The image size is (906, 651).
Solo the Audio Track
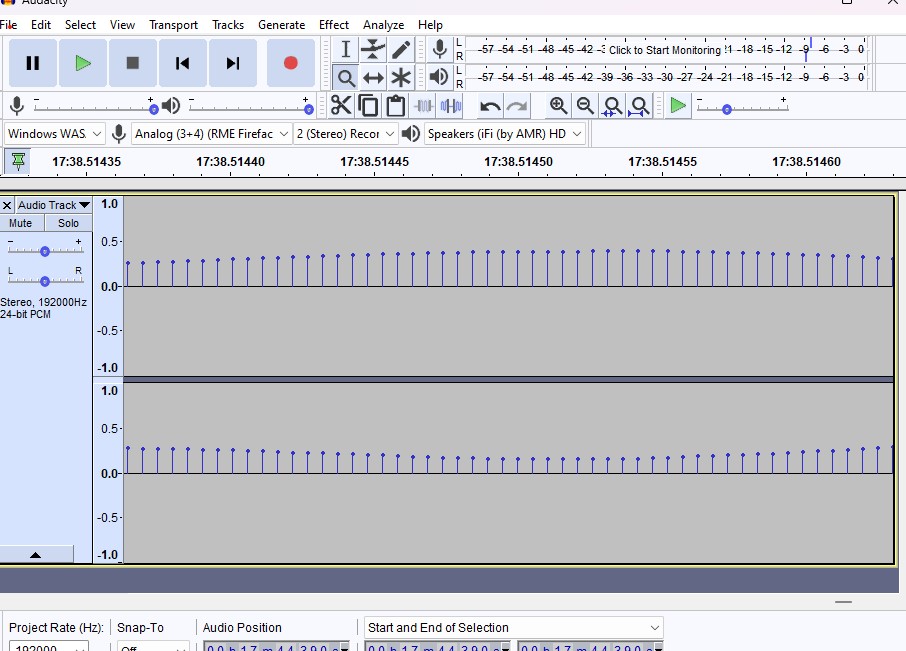68,223
